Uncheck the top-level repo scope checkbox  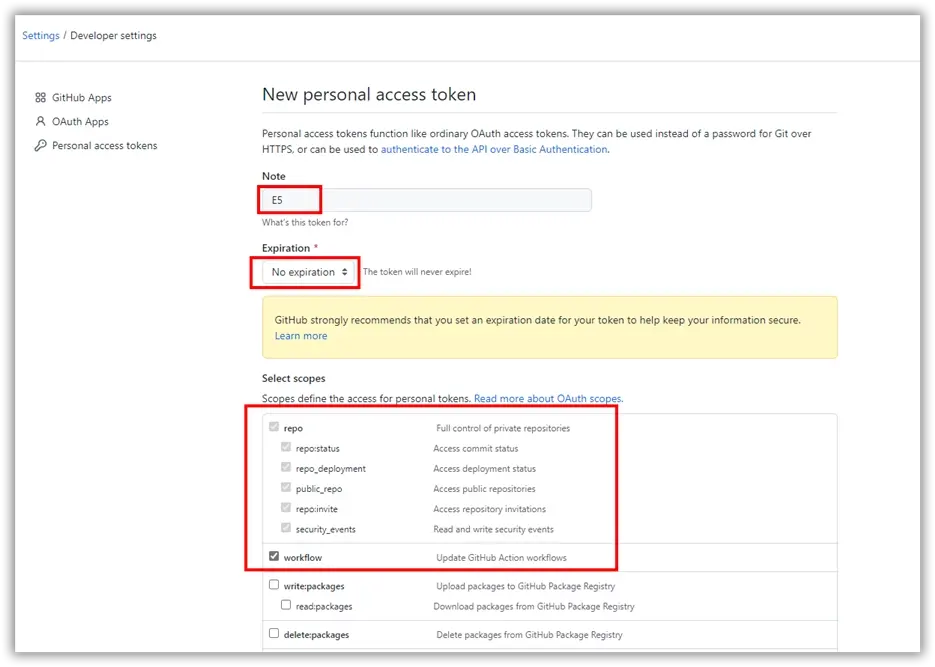(274, 427)
